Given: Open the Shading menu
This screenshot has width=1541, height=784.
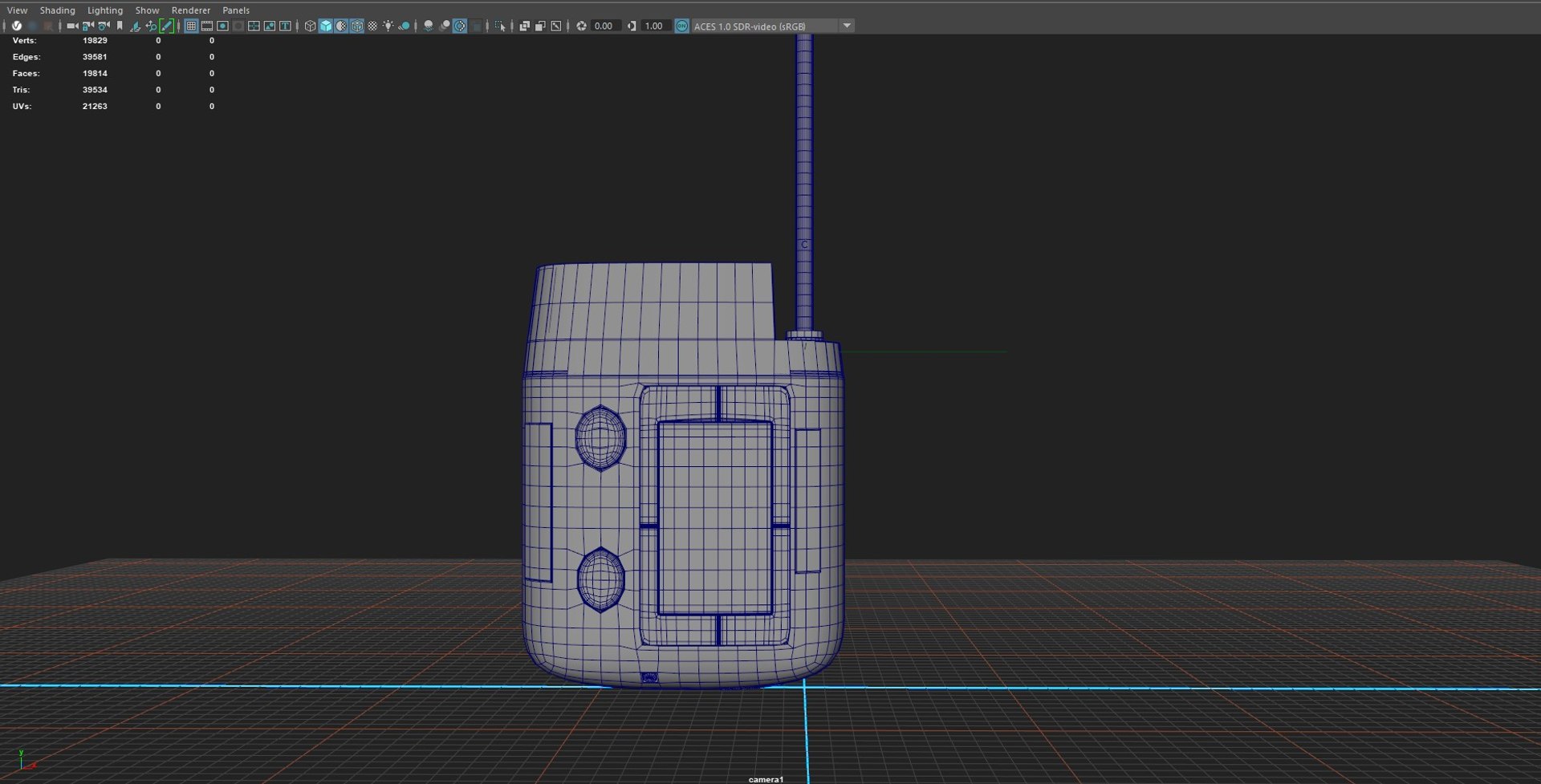Looking at the screenshot, I should click(x=57, y=10).
